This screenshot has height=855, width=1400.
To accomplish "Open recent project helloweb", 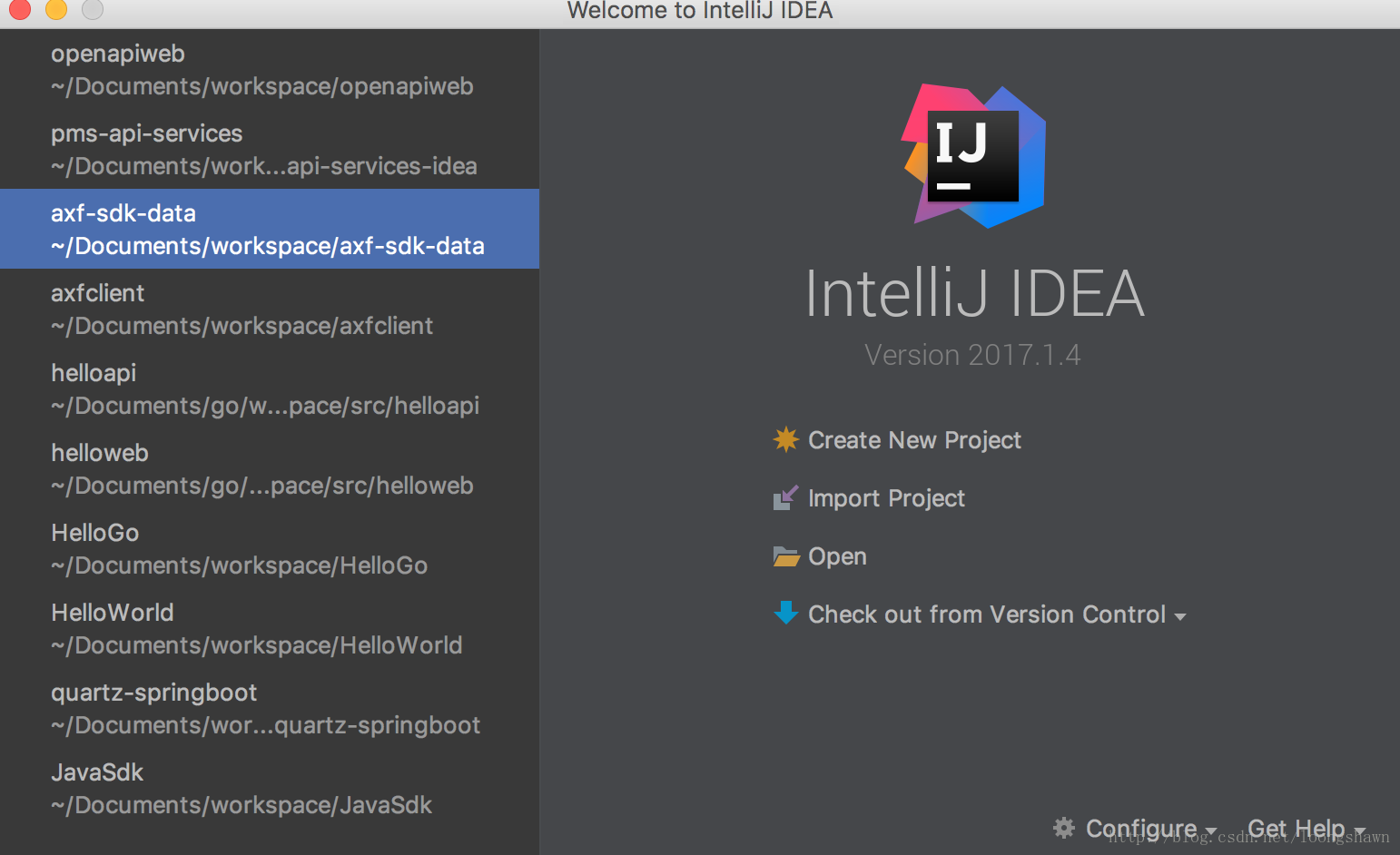I will pyautogui.click(x=270, y=468).
